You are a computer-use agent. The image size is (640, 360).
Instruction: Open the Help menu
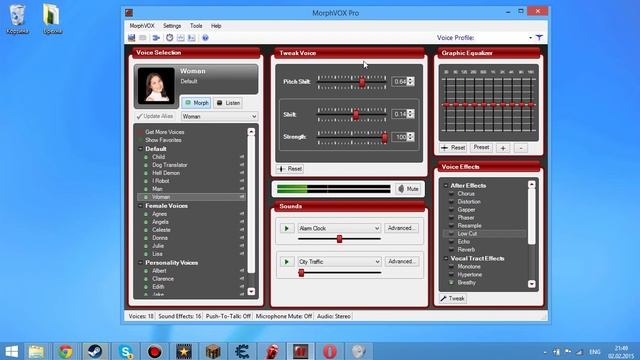pos(216,26)
